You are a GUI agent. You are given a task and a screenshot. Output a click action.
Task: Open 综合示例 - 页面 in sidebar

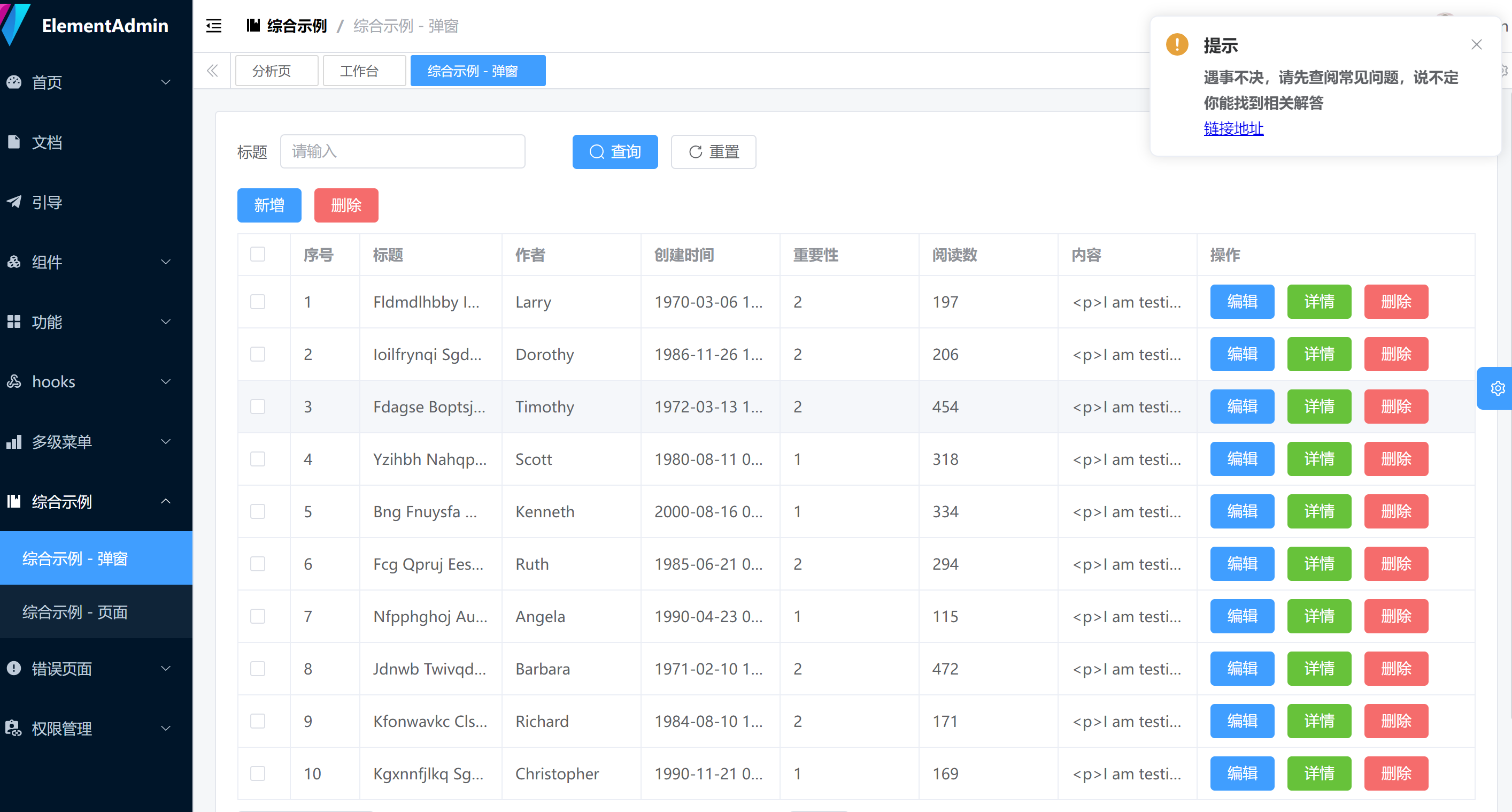click(96, 612)
